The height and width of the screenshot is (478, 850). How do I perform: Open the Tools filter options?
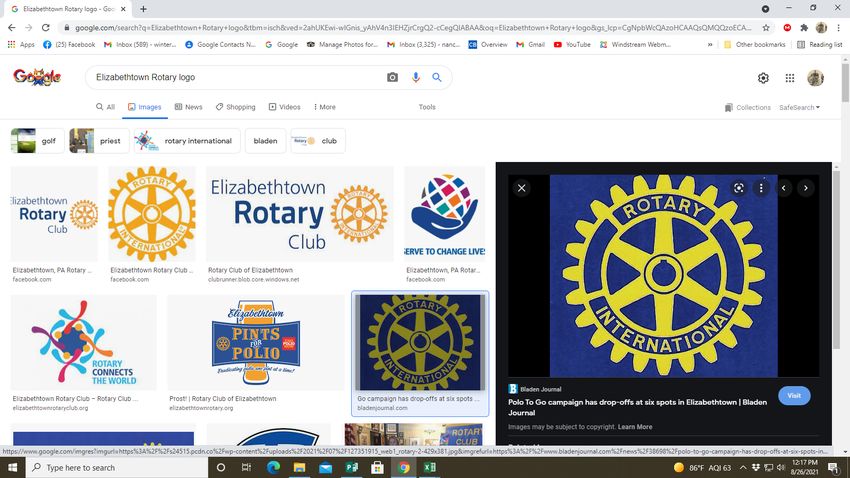[x=427, y=107]
